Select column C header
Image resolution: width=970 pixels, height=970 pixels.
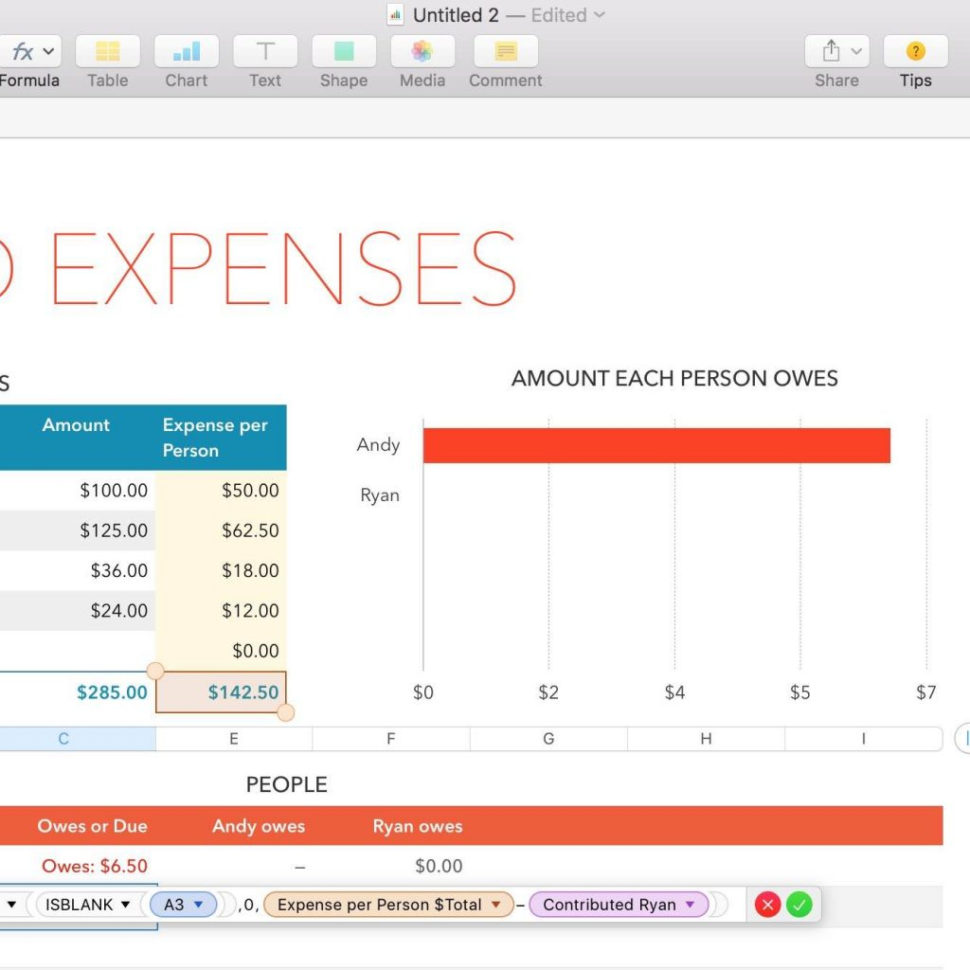63,738
